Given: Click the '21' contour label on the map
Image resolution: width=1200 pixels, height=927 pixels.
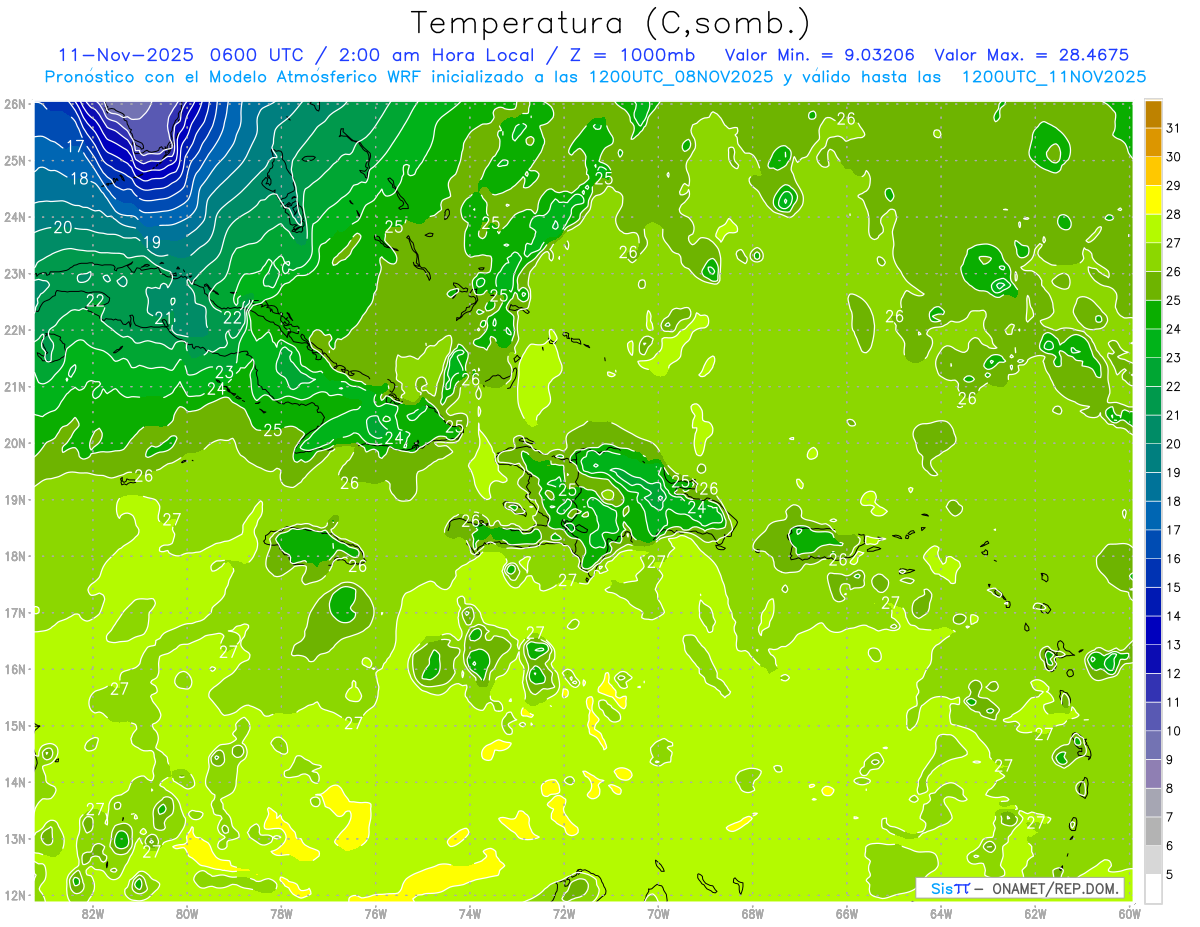Looking at the screenshot, I should coord(164,318).
